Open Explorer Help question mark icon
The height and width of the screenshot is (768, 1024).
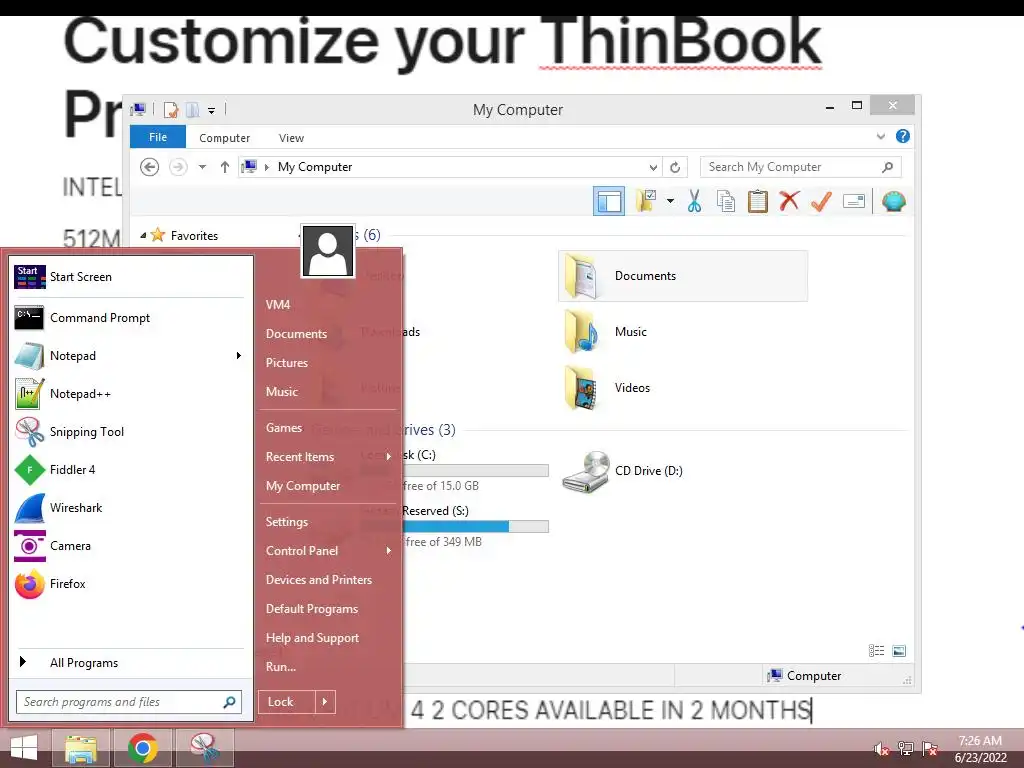click(903, 136)
